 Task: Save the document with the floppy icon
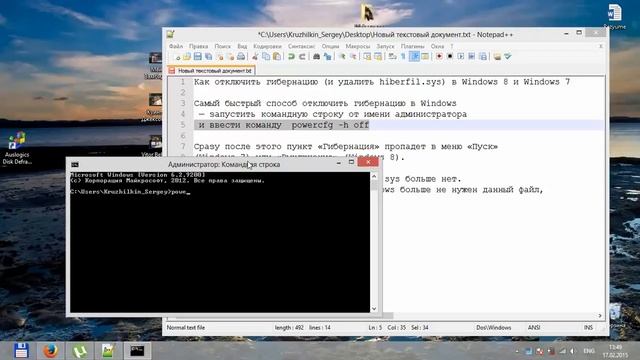coord(198,57)
